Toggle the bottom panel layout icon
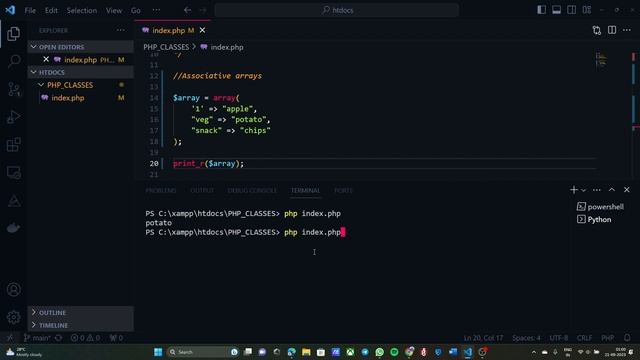640x360 pixels. [556, 10]
